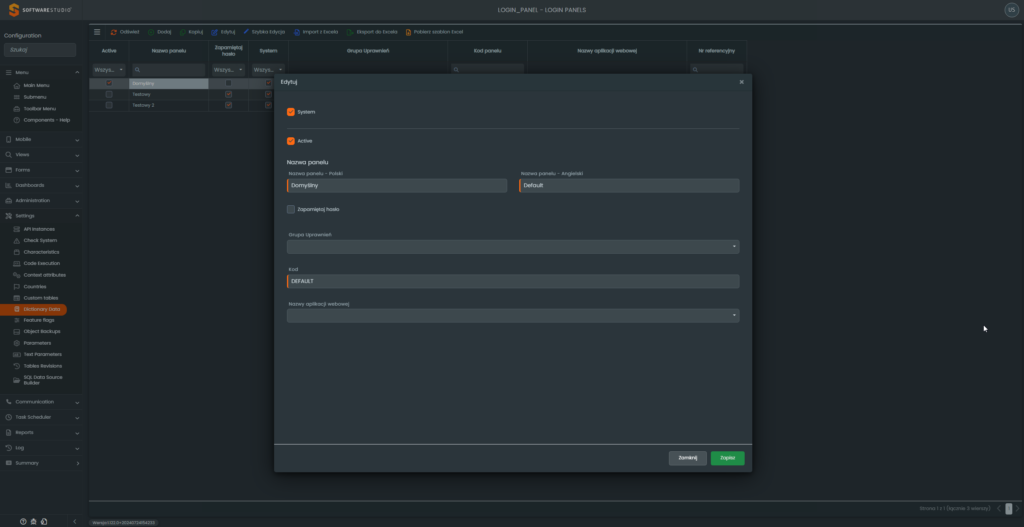The width and height of the screenshot is (1024, 527).
Task: Open the Nazwy aplikacji webowej dropdown
Action: click(512, 316)
